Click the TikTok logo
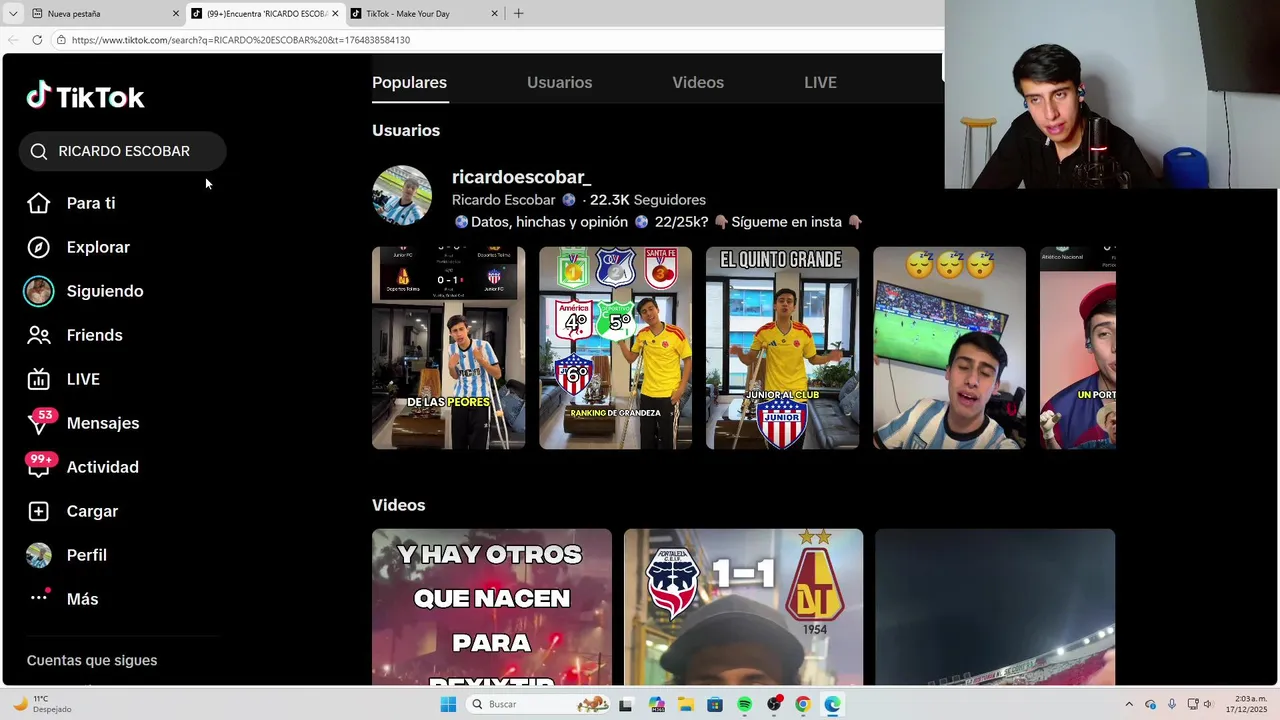This screenshot has width=1280, height=720. point(85,96)
